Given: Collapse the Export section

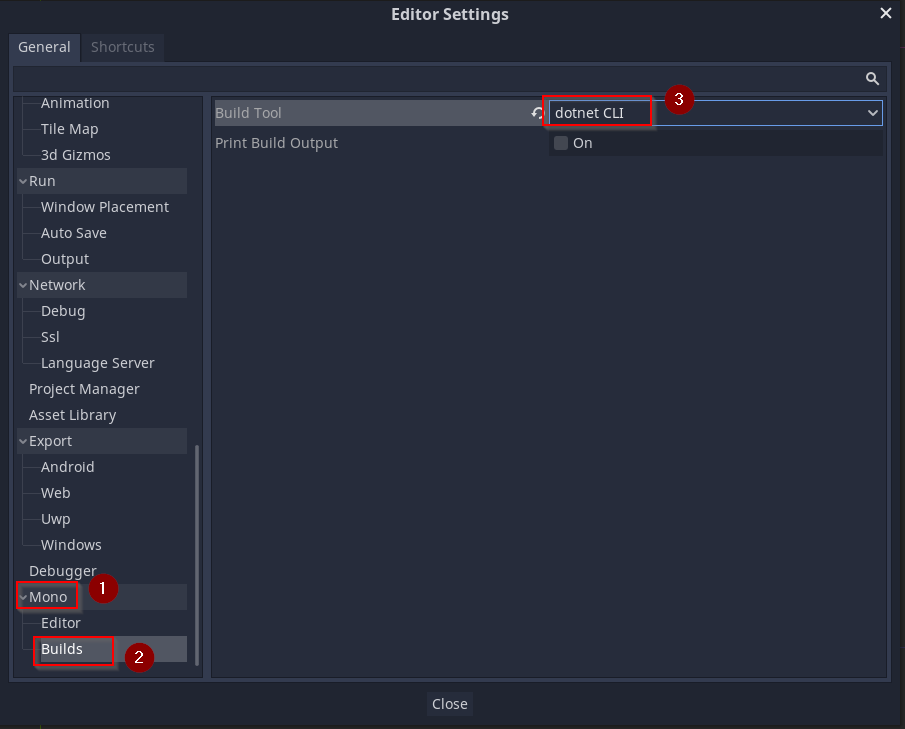Looking at the screenshot, I should (22, 440).
